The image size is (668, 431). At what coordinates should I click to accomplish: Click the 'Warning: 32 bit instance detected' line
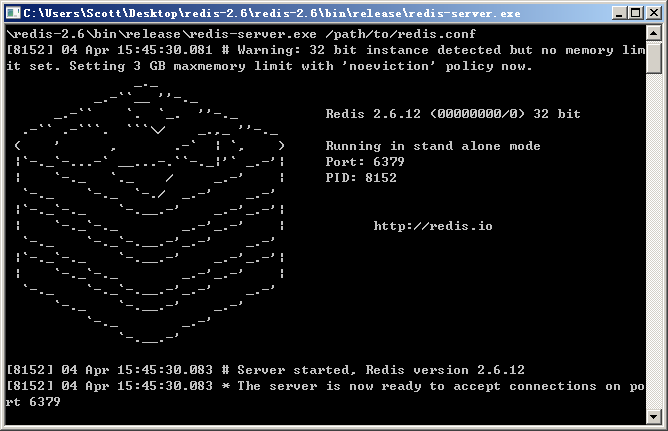click(x=325, y=50)
